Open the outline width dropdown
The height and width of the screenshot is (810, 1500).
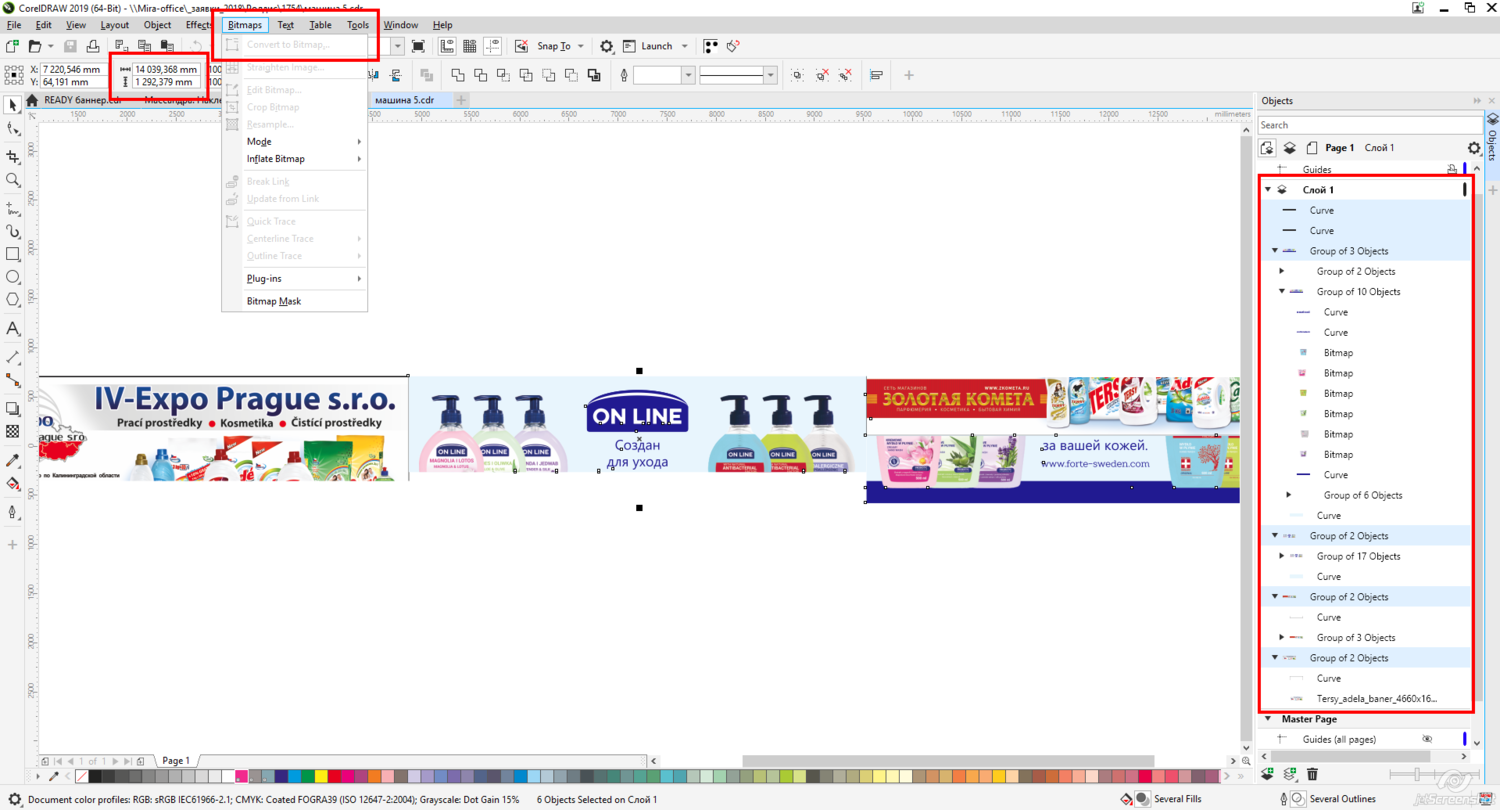[688, 75]
